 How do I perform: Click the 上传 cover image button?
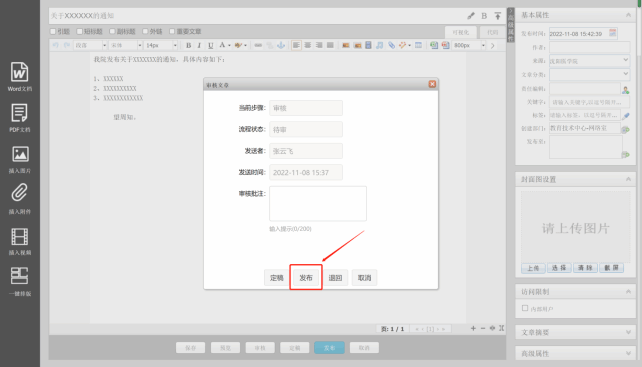(x=533, y=268)
